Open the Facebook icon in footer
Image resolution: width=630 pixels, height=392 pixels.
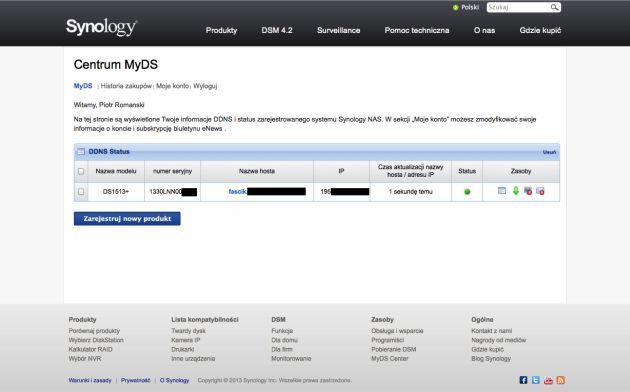click(x=523, y=380)
